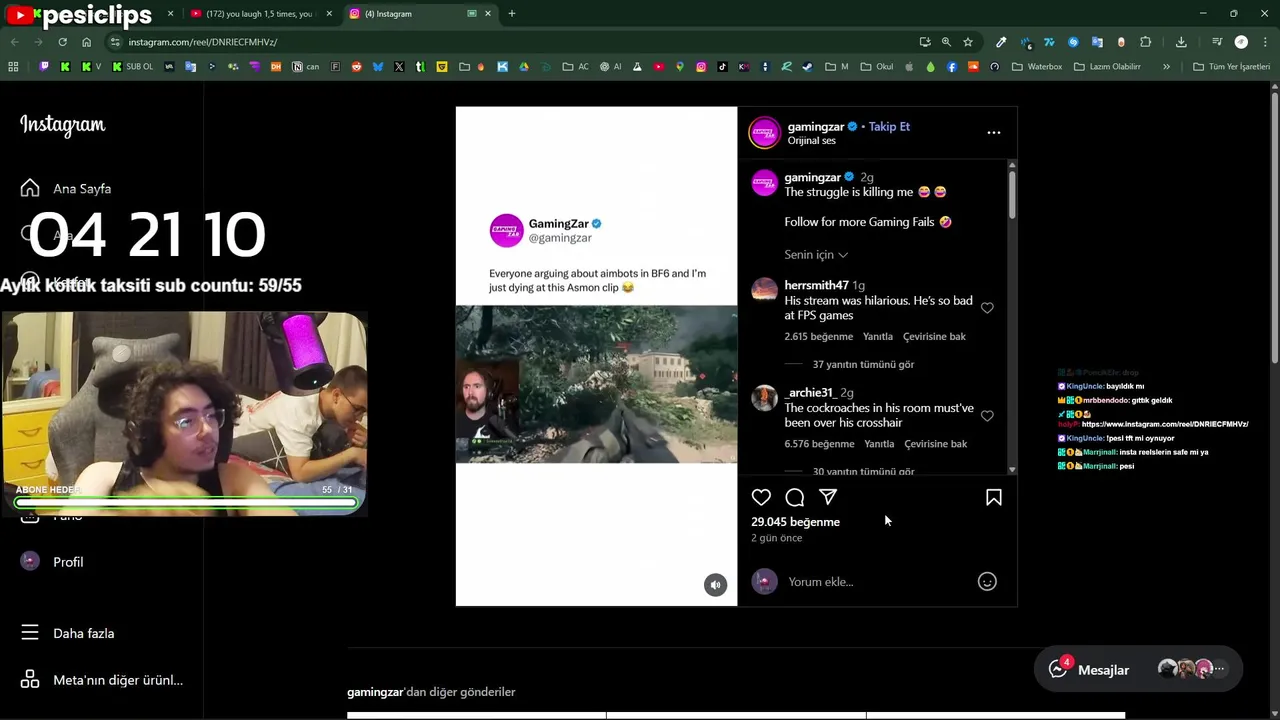Expand the Okul bookmarks folder
This screenshot has width=1280, height=720.
tap(877, 67)
